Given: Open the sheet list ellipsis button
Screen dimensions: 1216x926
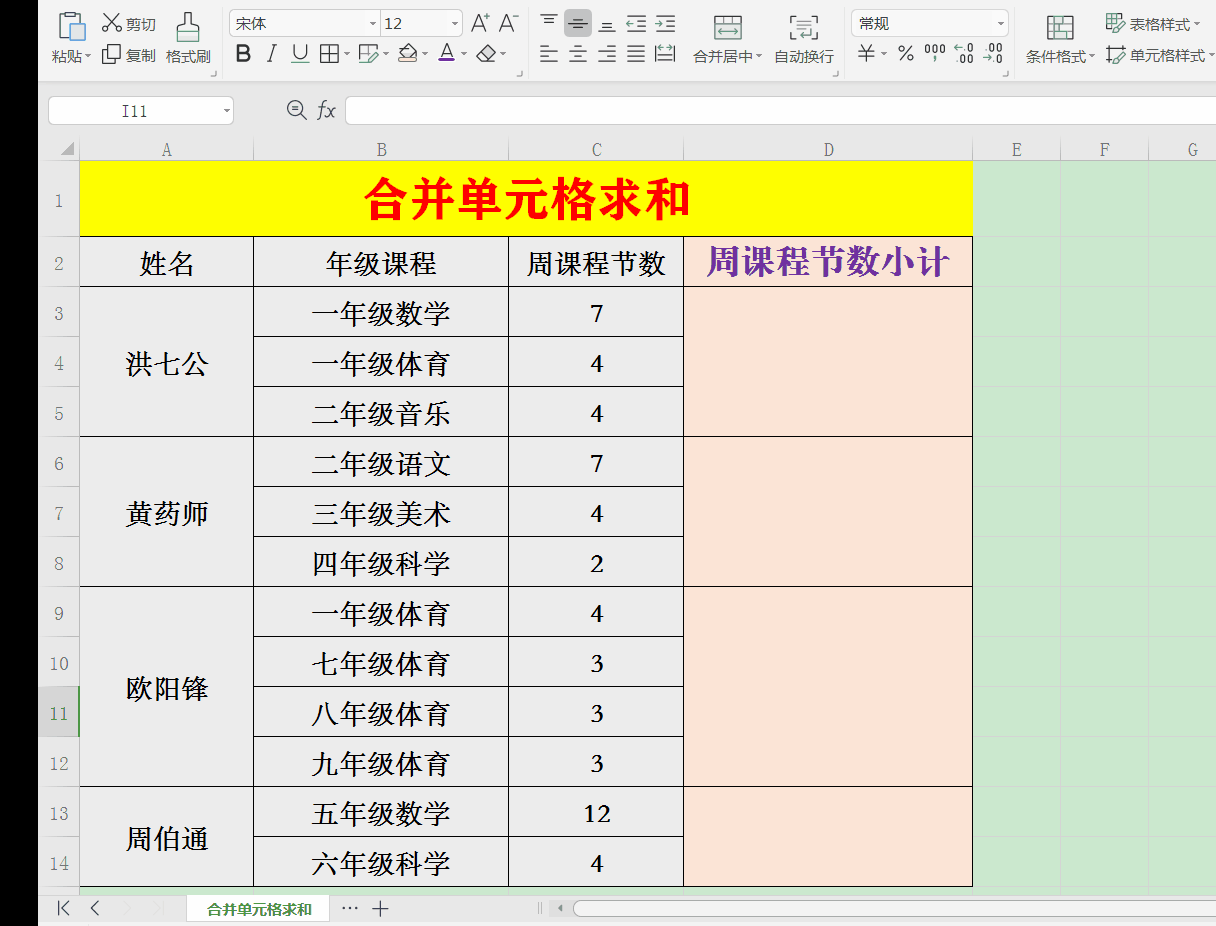Looking at the screenshot, I should coord(349,908).
